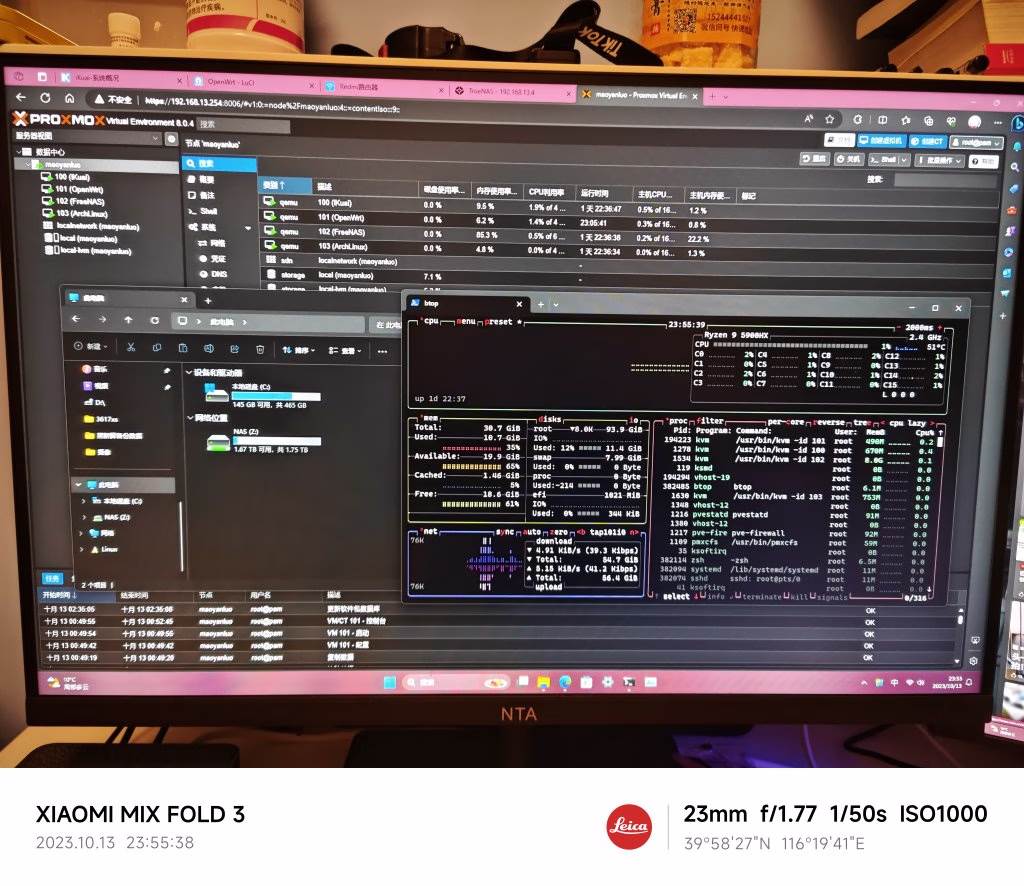The height and width of the screenshot is (886, 1024).
Task: Click the Copy icon in File Explorer toolbar
Action: pos(157,348)
